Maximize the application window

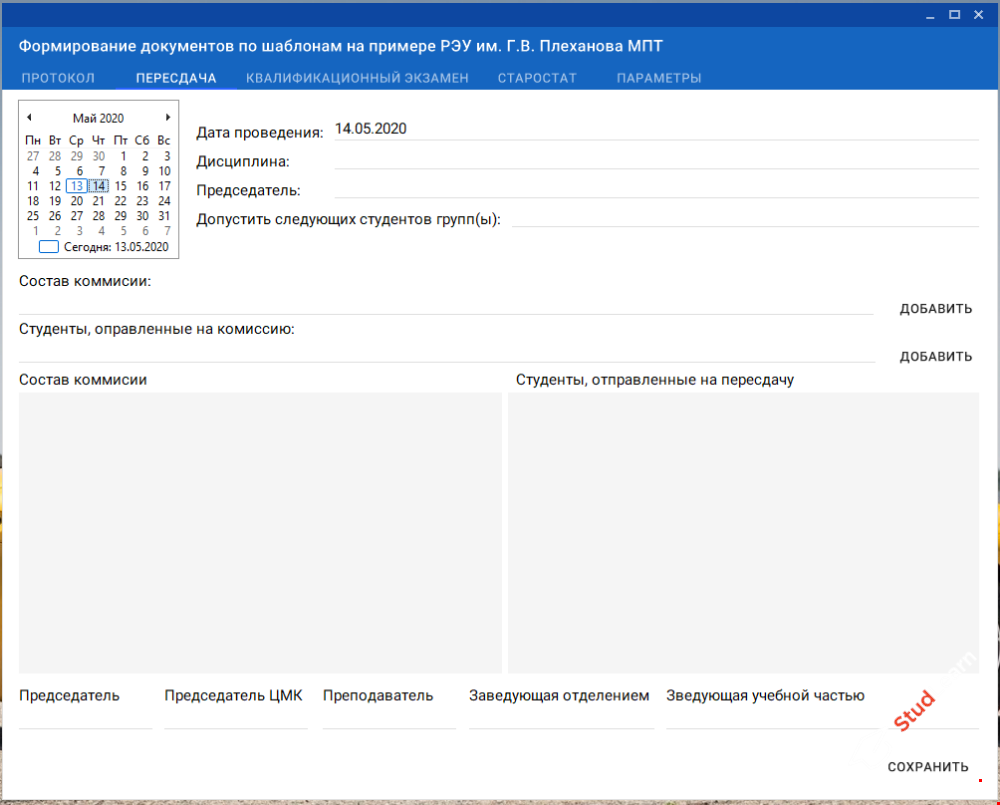point(954,14)
